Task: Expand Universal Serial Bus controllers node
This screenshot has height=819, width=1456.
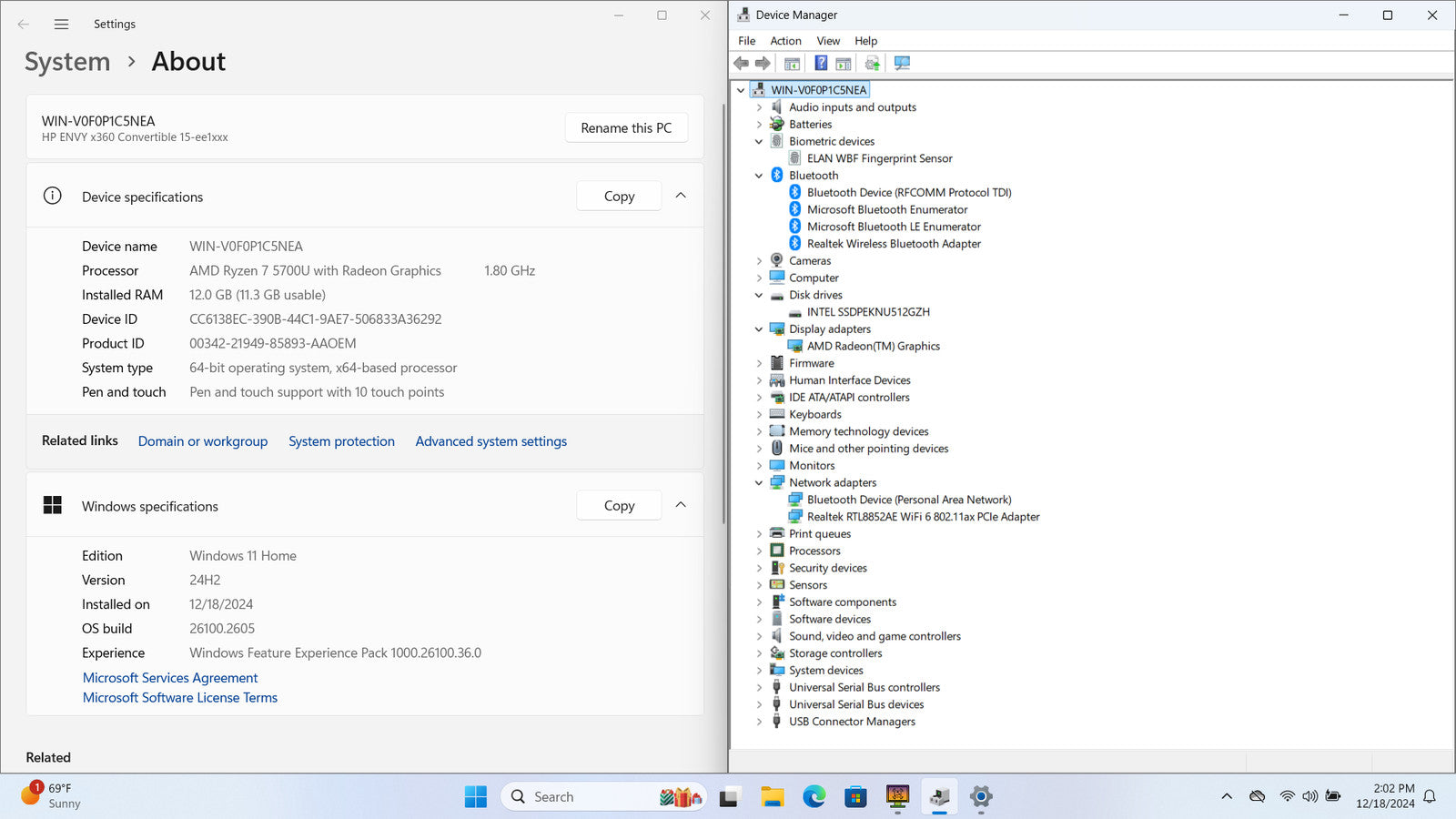Action: tap(759, 688)
